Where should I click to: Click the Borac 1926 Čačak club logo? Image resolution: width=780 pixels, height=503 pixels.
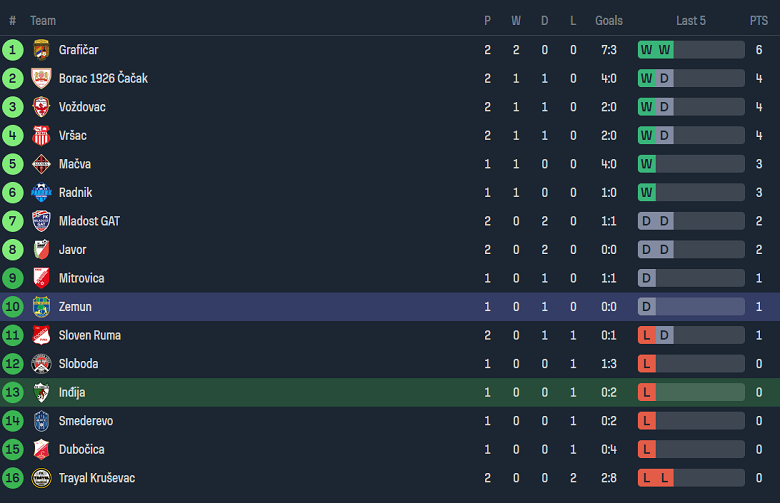pyautogui.click(x=41, y=78)
